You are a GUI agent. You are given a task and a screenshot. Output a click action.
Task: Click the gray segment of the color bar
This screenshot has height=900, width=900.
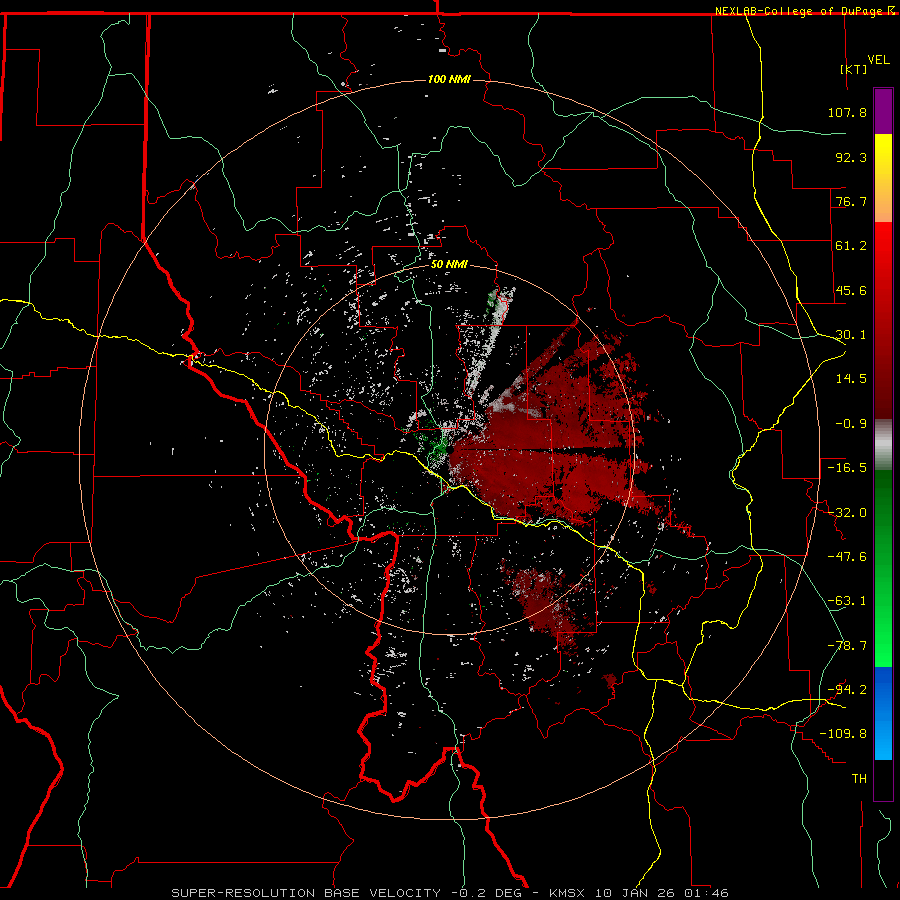click(883, 445)
